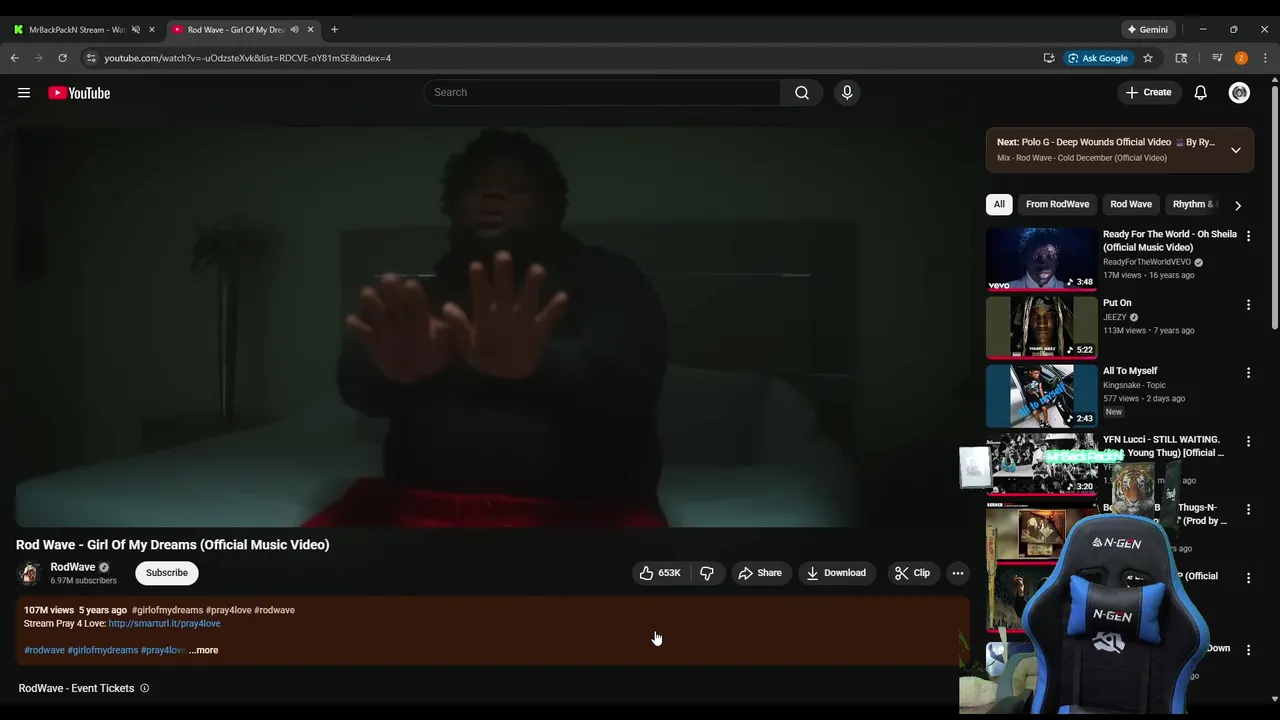This screenshot has width=1280, height=720.
Task: Click 'ReadyForTheWorldVEVO' channel name
Action: click(1147, 262)
